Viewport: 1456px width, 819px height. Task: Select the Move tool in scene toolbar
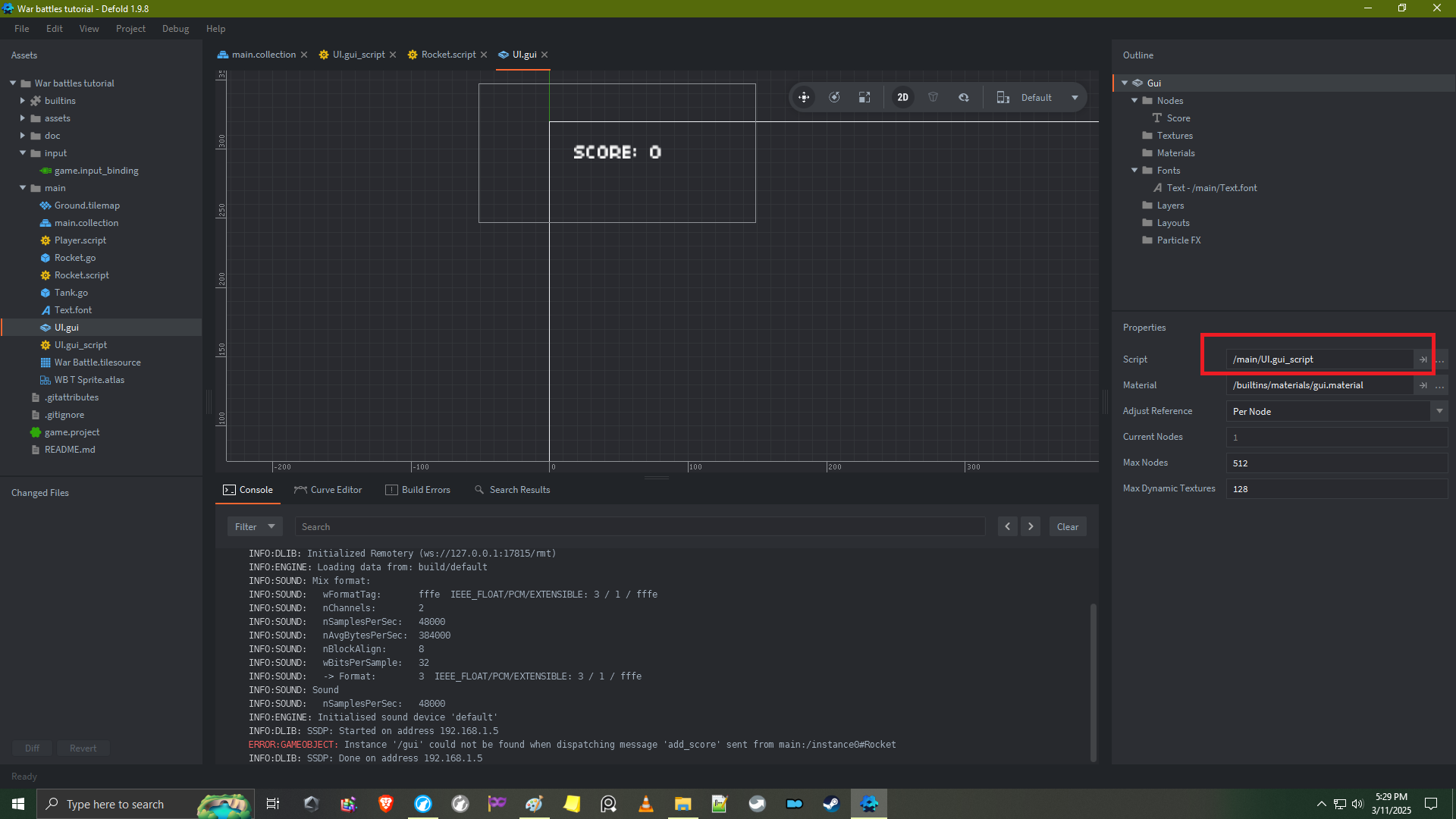(x=804, y=97)
